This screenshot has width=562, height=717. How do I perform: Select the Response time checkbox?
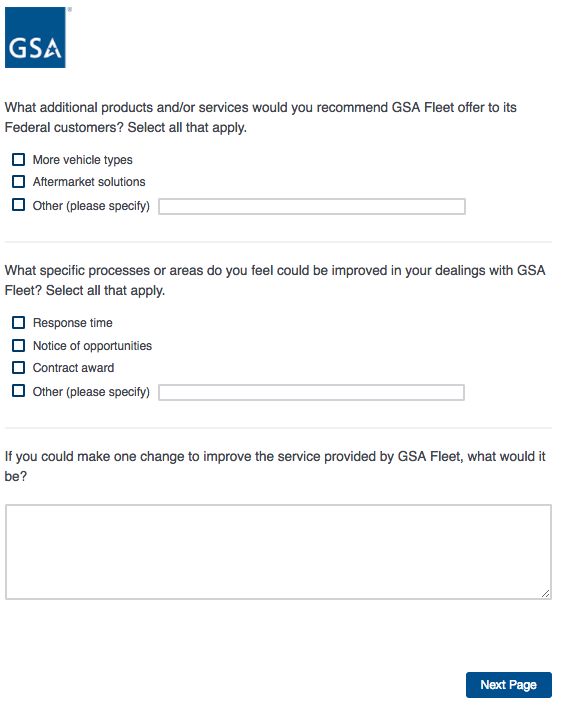18,322
